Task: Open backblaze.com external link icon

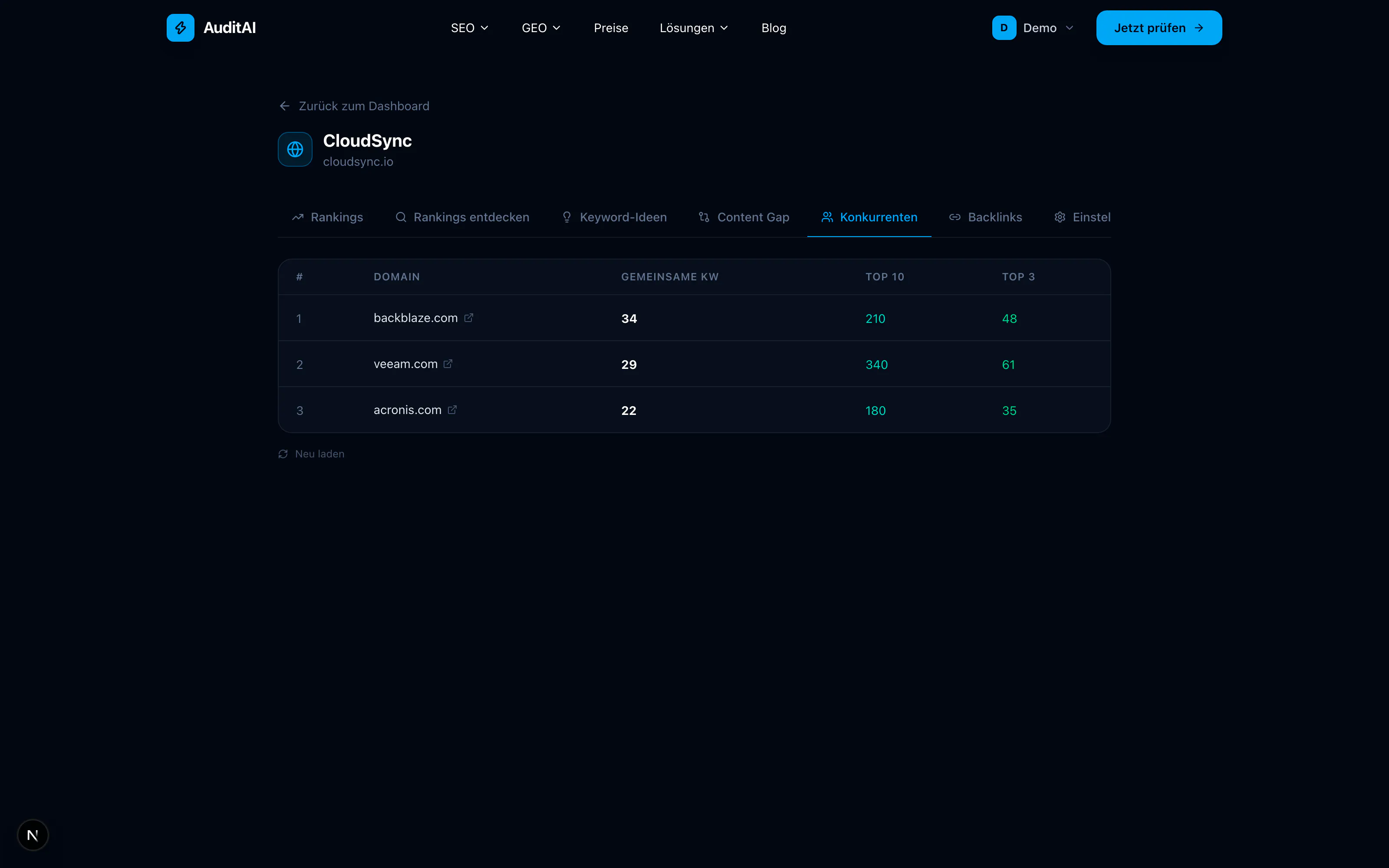Action: click(469, 317)
